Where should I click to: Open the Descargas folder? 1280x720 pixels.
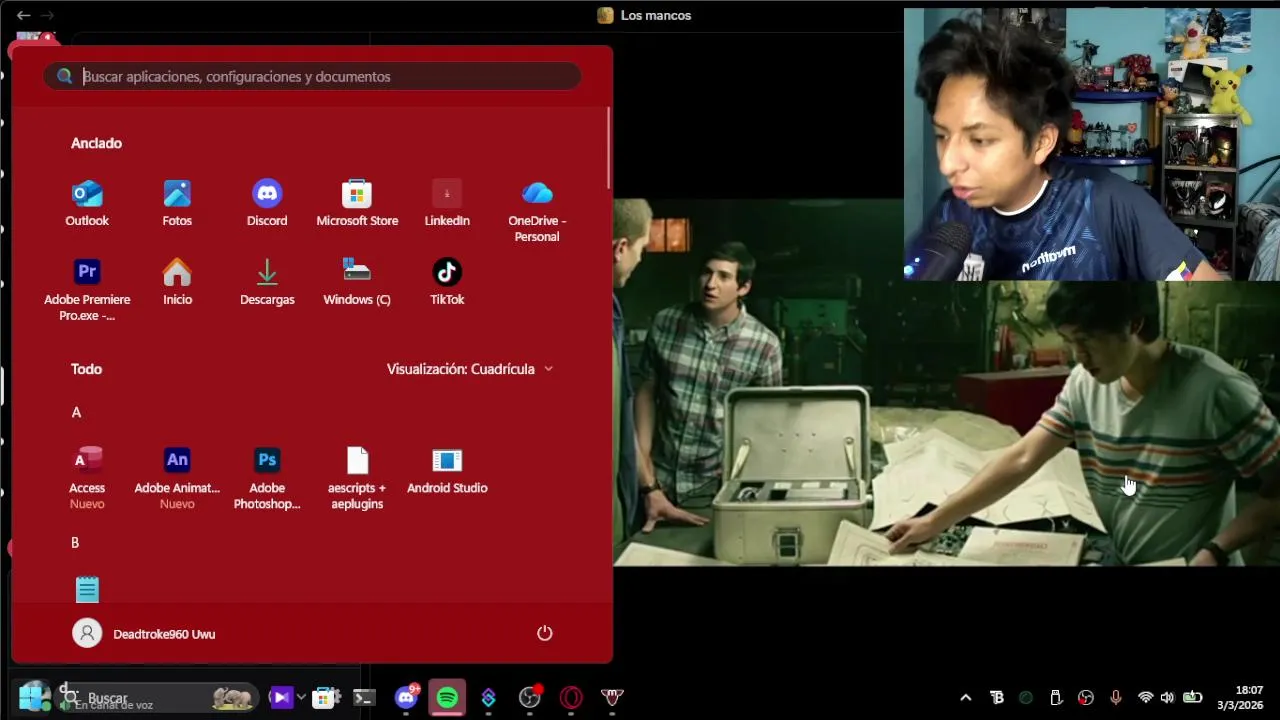[267, 283]
